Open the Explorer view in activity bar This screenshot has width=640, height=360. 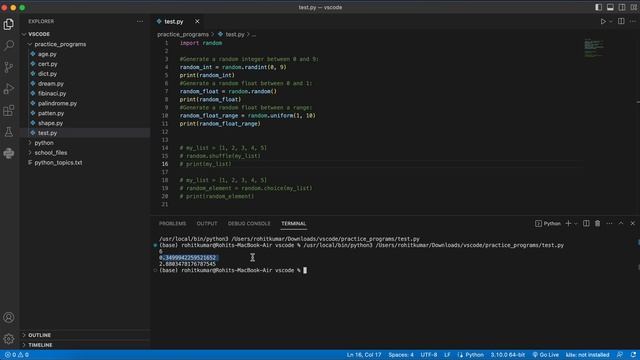pos(9,24)
